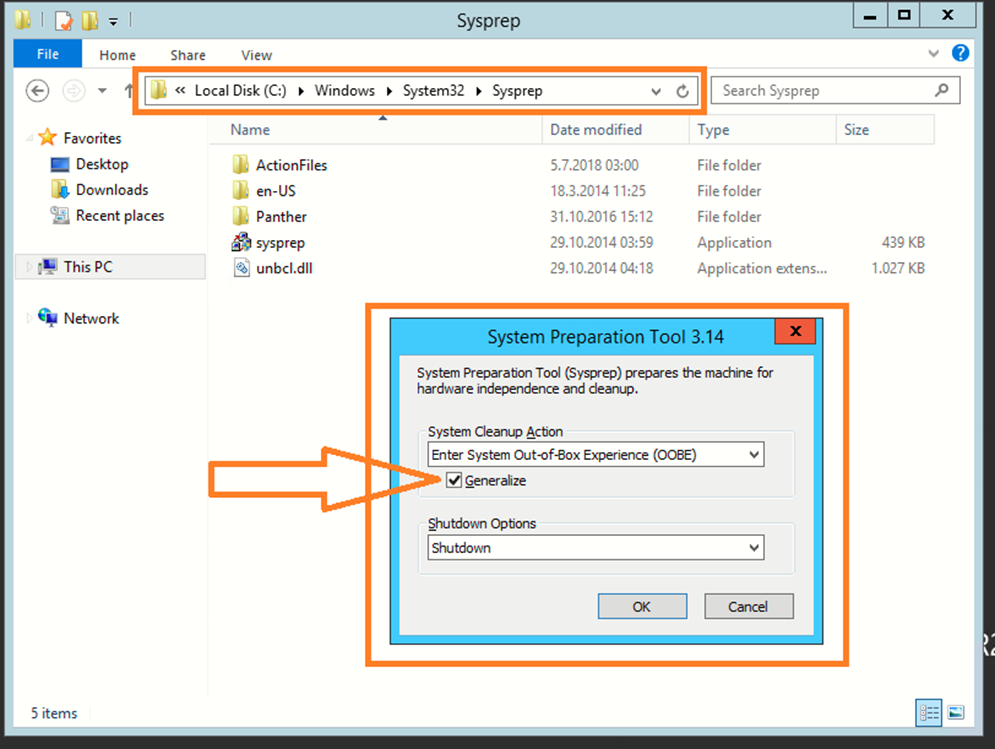The image size is (995, 749).
Task: Click the star icon beside Favorites
Action: pos(48,137)
